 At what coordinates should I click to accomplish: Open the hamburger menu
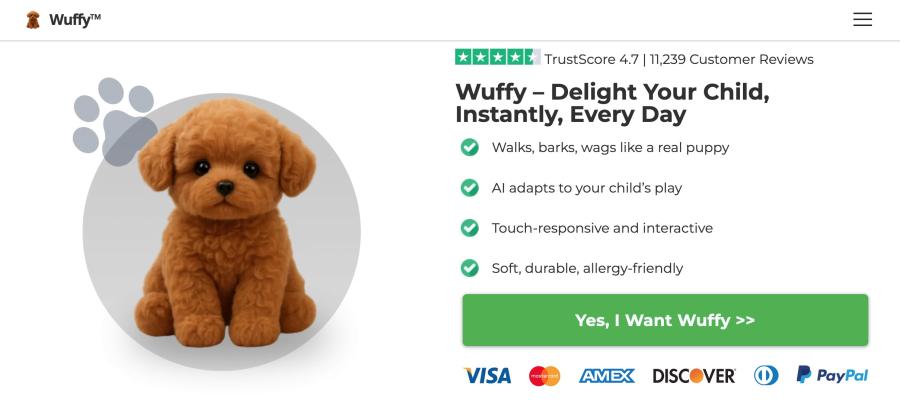click(x=862, y=19)
